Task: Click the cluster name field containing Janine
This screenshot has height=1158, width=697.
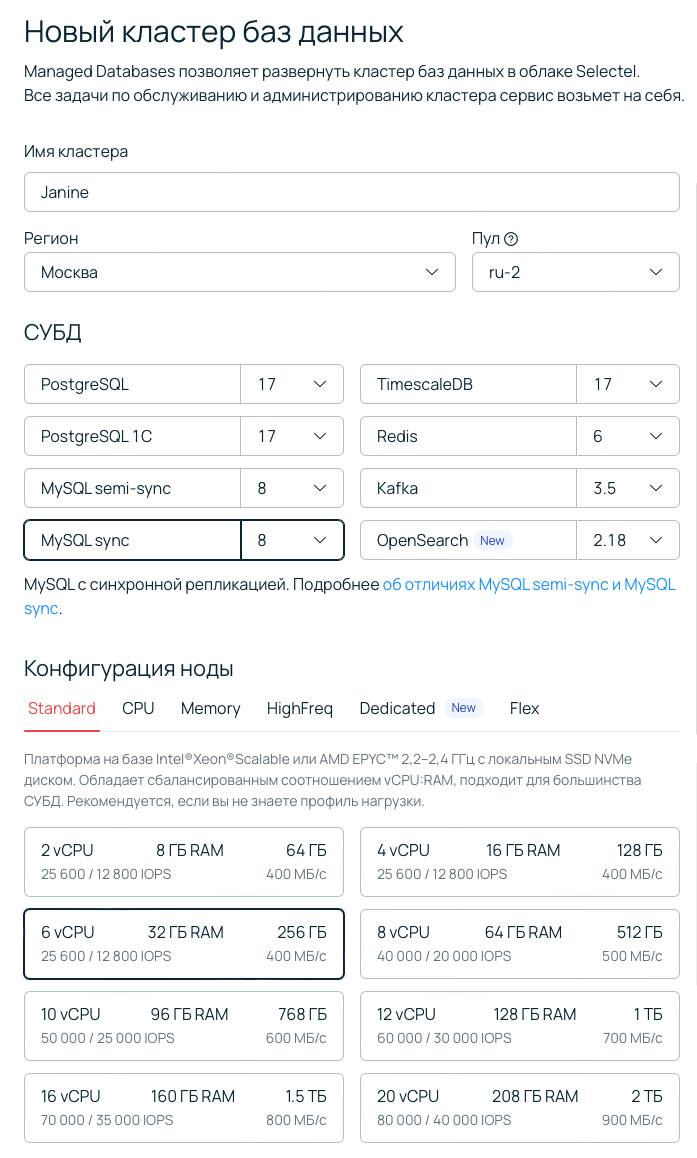Action: 350,192
